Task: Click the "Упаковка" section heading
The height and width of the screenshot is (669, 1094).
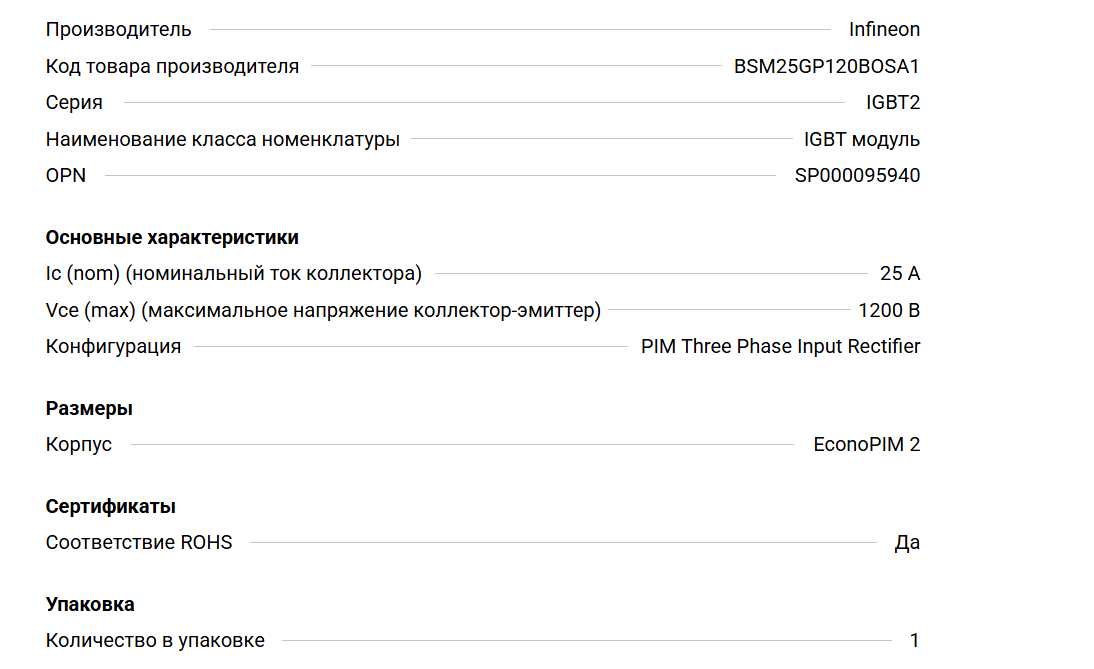Action: [90, 605]
